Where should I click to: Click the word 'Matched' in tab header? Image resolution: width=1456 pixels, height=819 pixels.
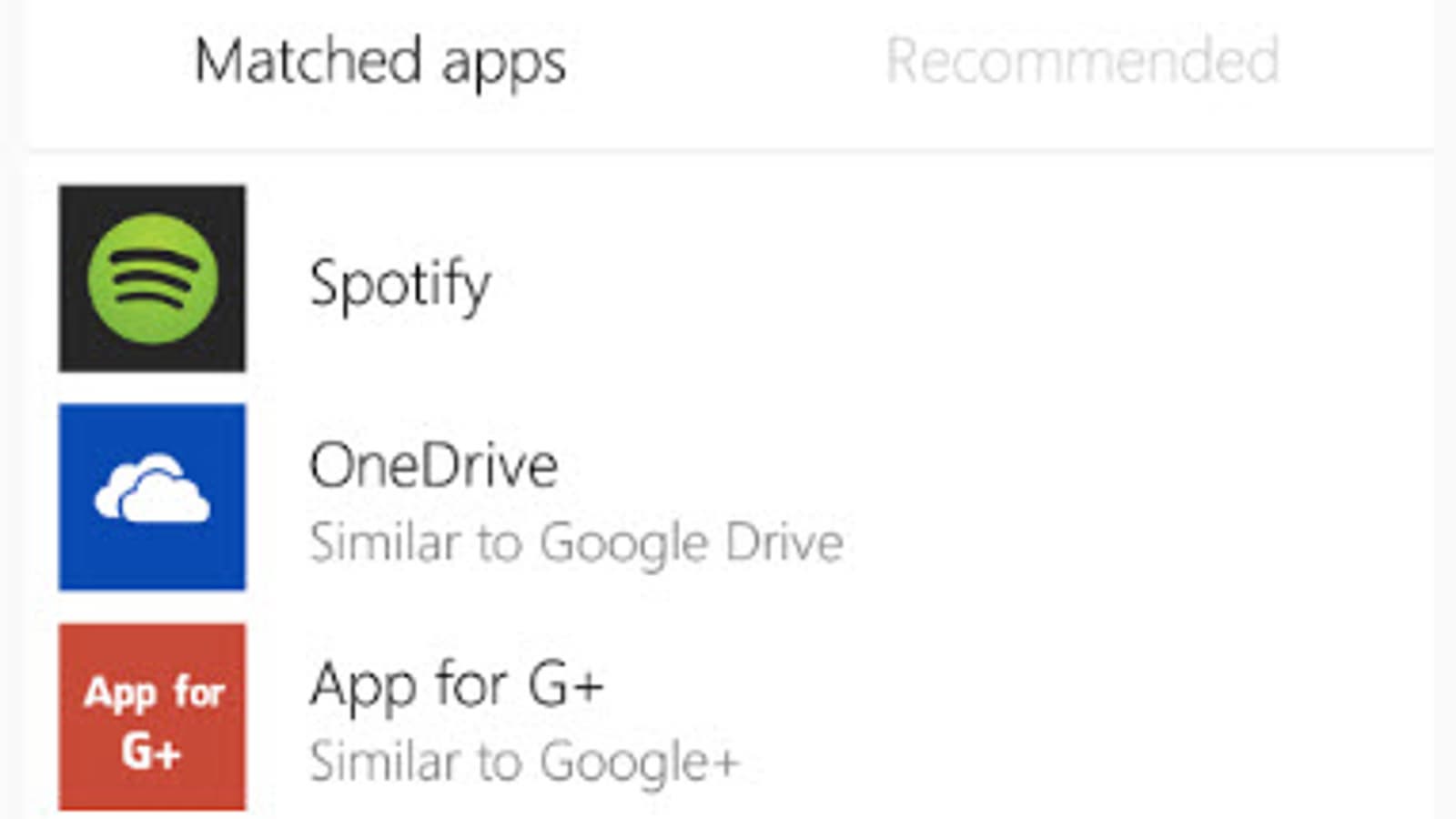pyautogui.click(x=308, y=61)
